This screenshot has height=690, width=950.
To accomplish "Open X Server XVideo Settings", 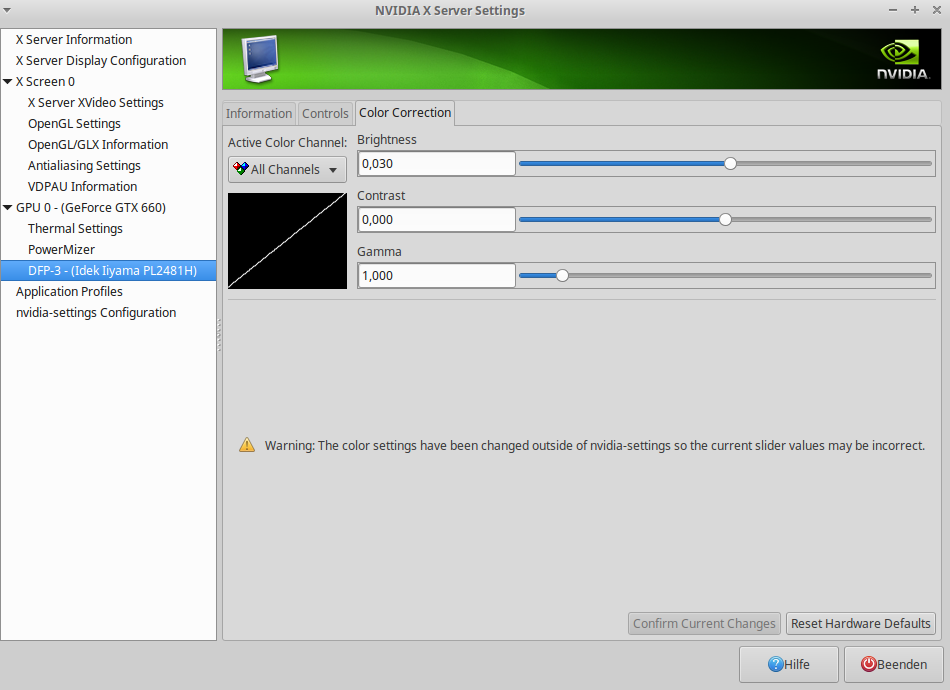I will pos(96,102).
